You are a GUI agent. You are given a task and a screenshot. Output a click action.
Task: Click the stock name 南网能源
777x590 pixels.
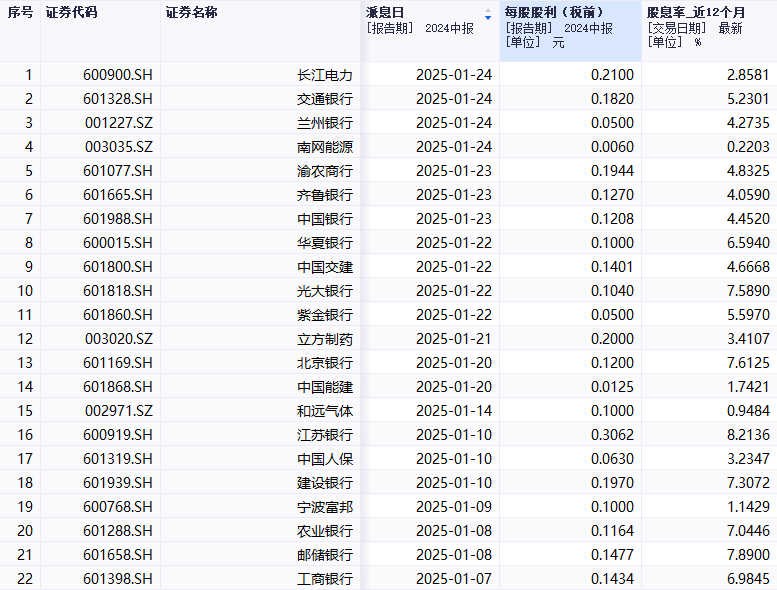point(325,147)
